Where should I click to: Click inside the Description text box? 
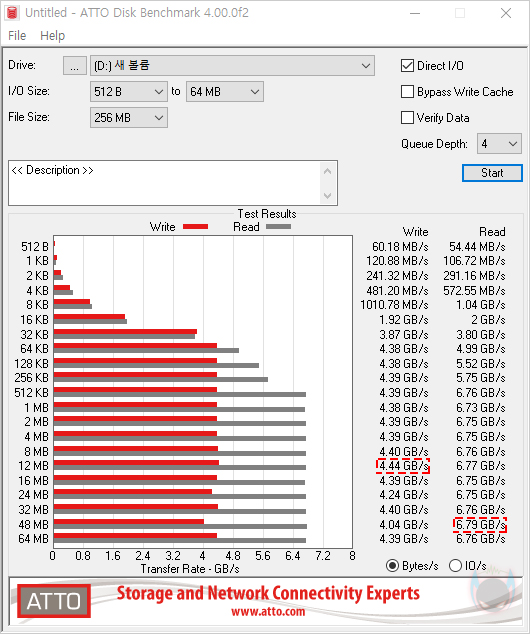[164, 183]
